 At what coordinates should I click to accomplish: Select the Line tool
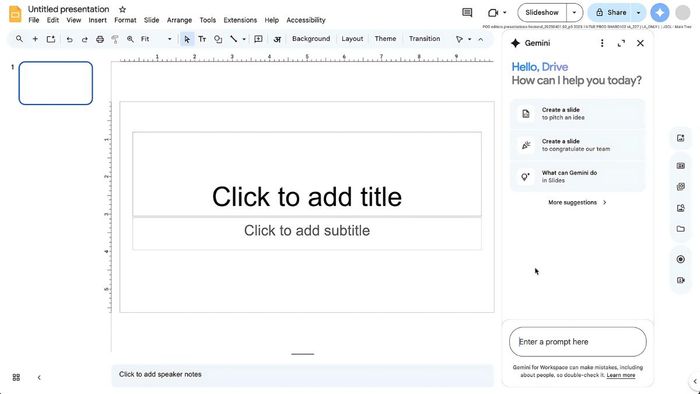(233, 39)
